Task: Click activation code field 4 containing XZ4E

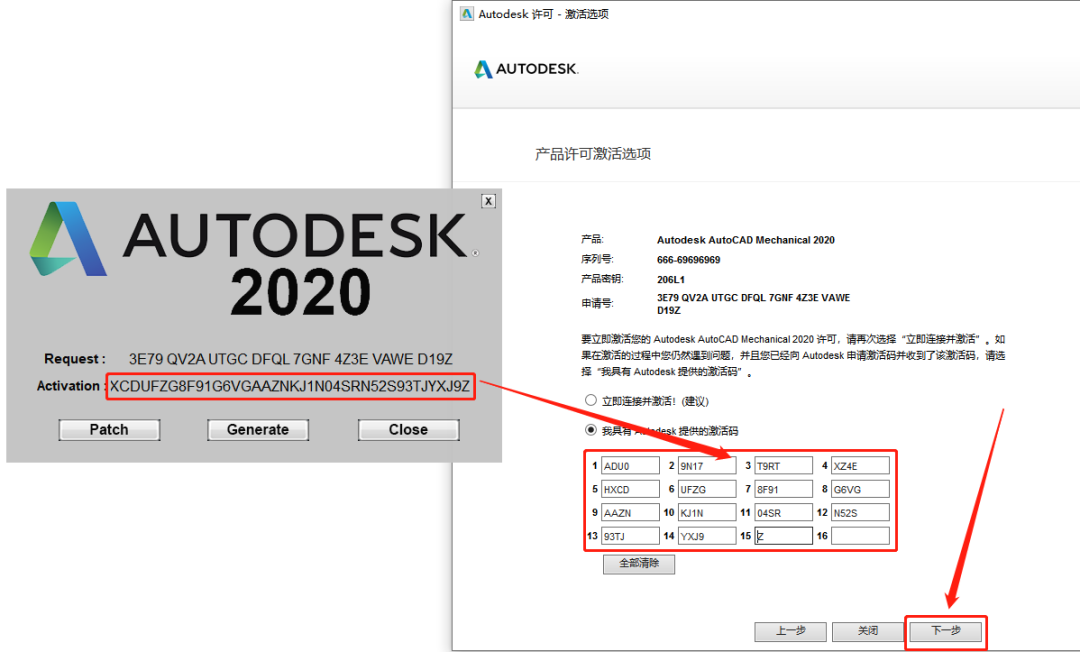Action: coord(860,466)
